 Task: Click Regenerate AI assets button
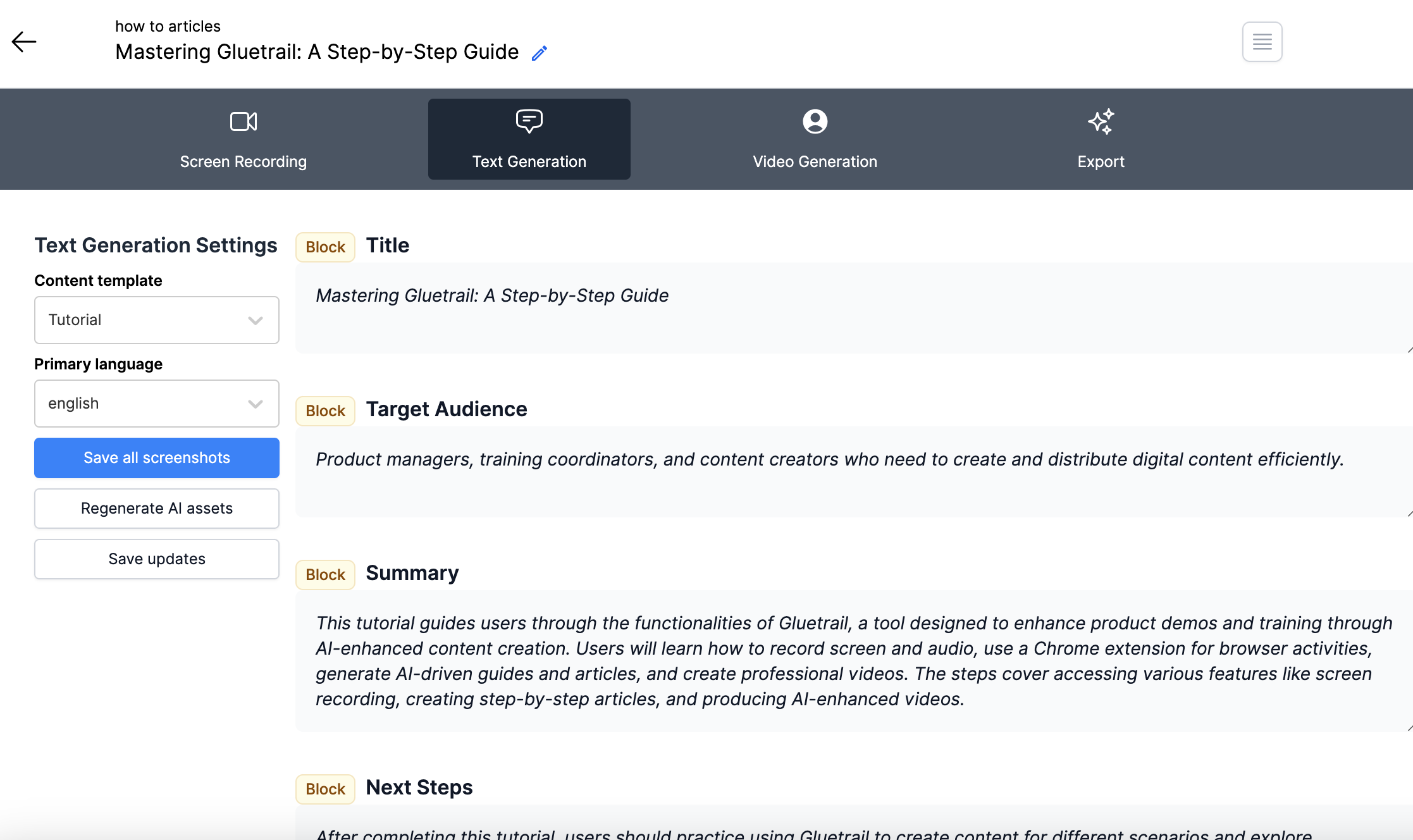[156, 509]
